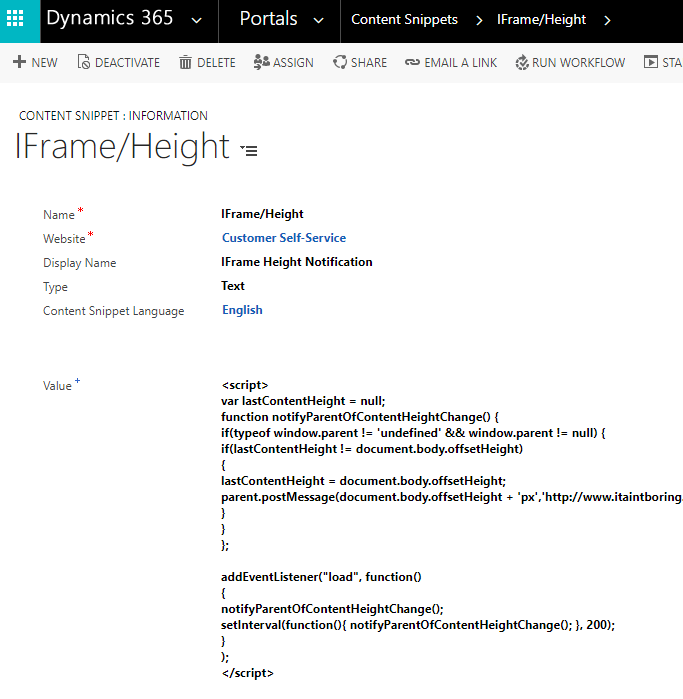Click the Assign people icon
683x699 pixels.
(261, 62)
